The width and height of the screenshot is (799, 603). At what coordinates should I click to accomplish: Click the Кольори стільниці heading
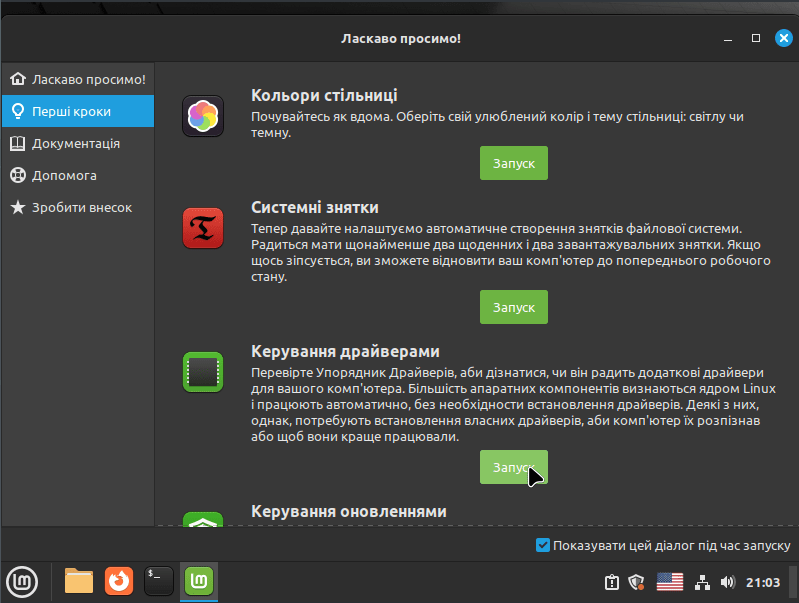(x=324, y=96)
